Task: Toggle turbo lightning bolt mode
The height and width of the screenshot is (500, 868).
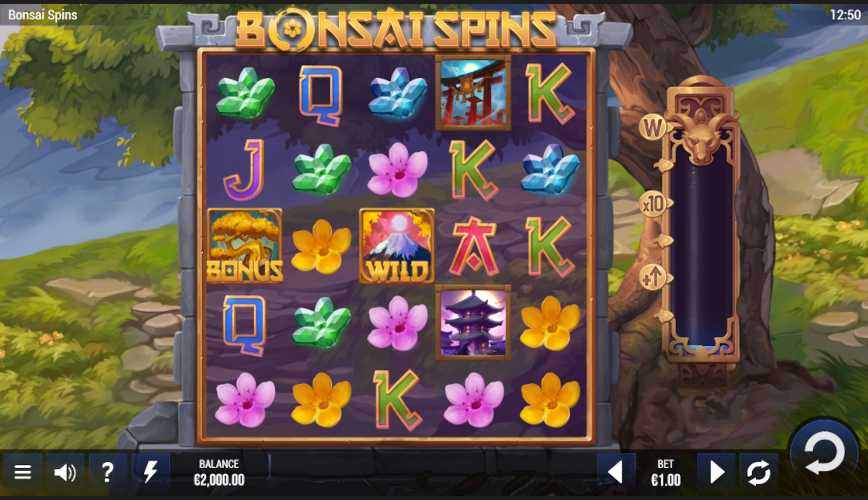Action: click(x=150, y=472)
